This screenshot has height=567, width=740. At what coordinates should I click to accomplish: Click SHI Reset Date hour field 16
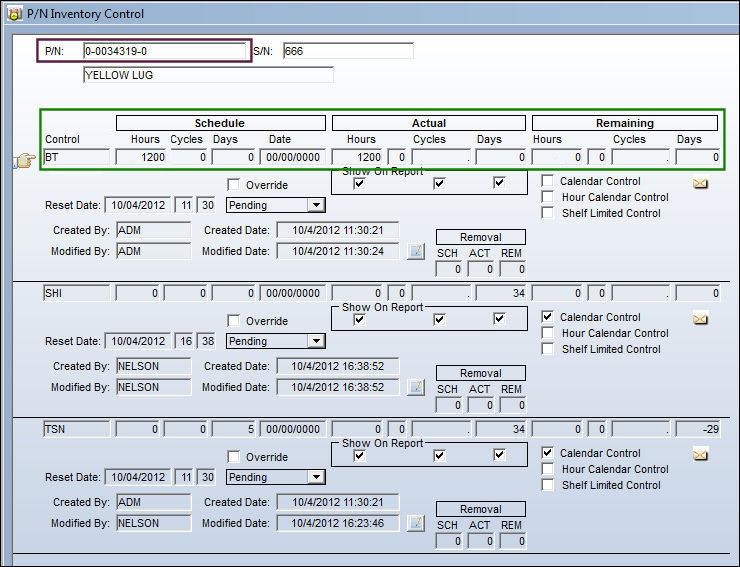[185, 341]
